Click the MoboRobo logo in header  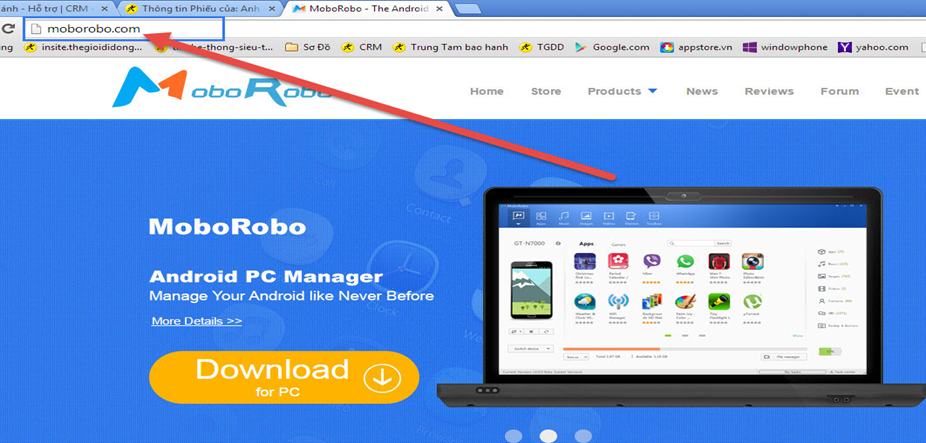221,89
